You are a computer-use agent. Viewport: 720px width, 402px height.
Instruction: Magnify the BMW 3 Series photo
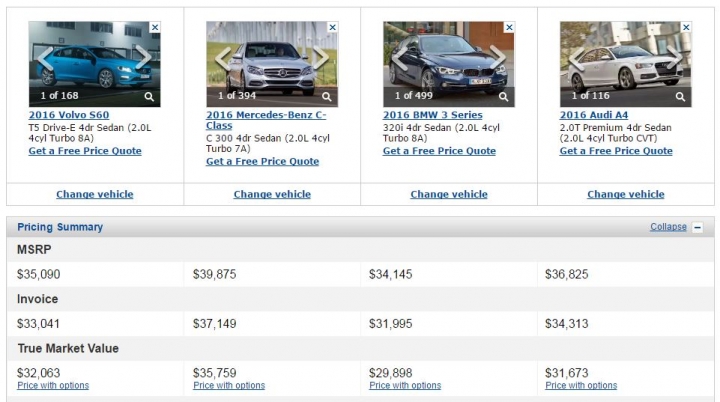coord(503,97)
